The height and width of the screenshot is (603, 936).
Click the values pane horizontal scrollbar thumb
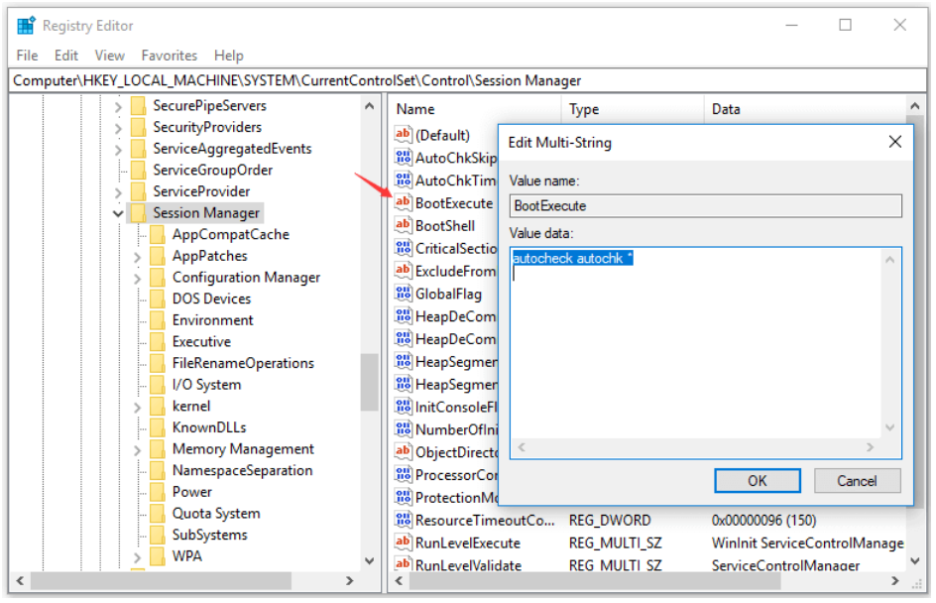[x=595, y=581]
